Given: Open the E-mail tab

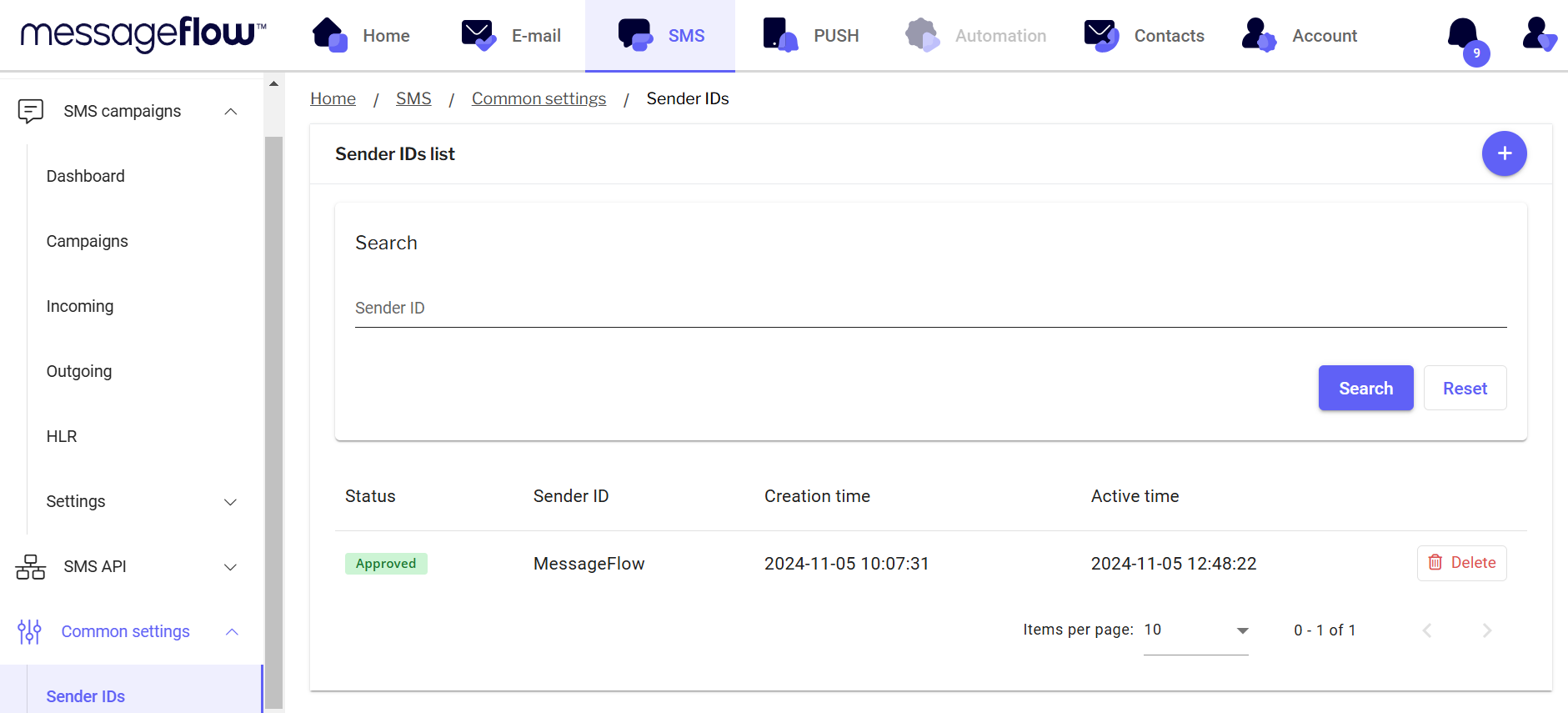Looking at the screenshot, I should (x=511, y=36).
